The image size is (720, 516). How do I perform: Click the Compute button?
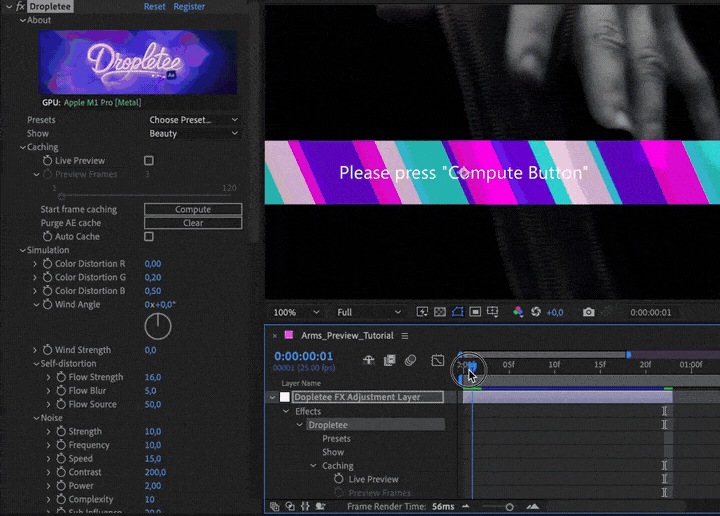coord(193,210)
